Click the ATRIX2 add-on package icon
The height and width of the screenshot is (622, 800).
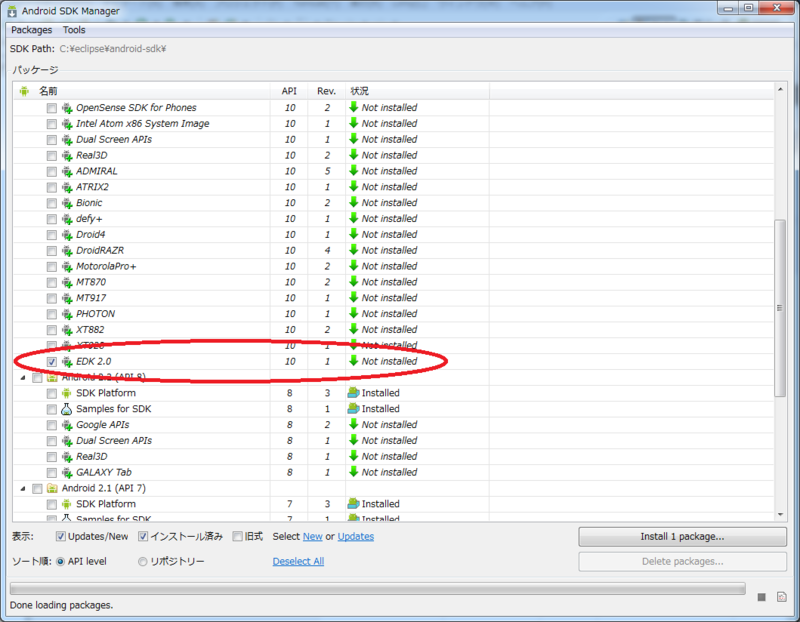(67, 187)
